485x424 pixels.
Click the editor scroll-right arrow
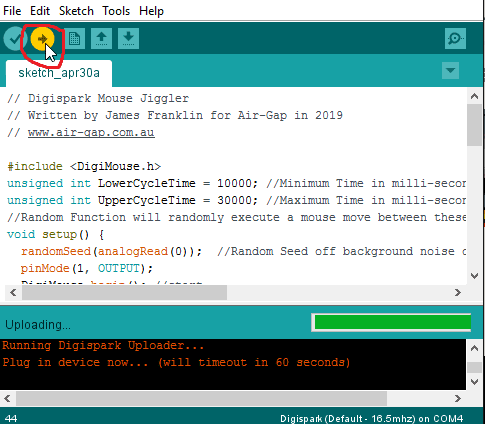[458, 293]
